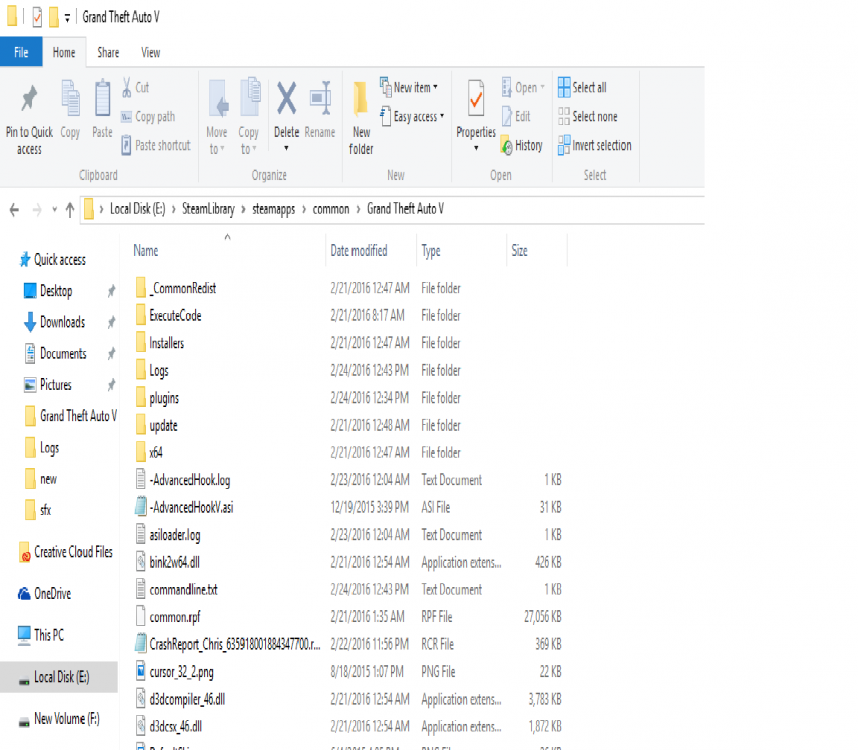
Task: Select the Cut icon
Action: point(140,88)
